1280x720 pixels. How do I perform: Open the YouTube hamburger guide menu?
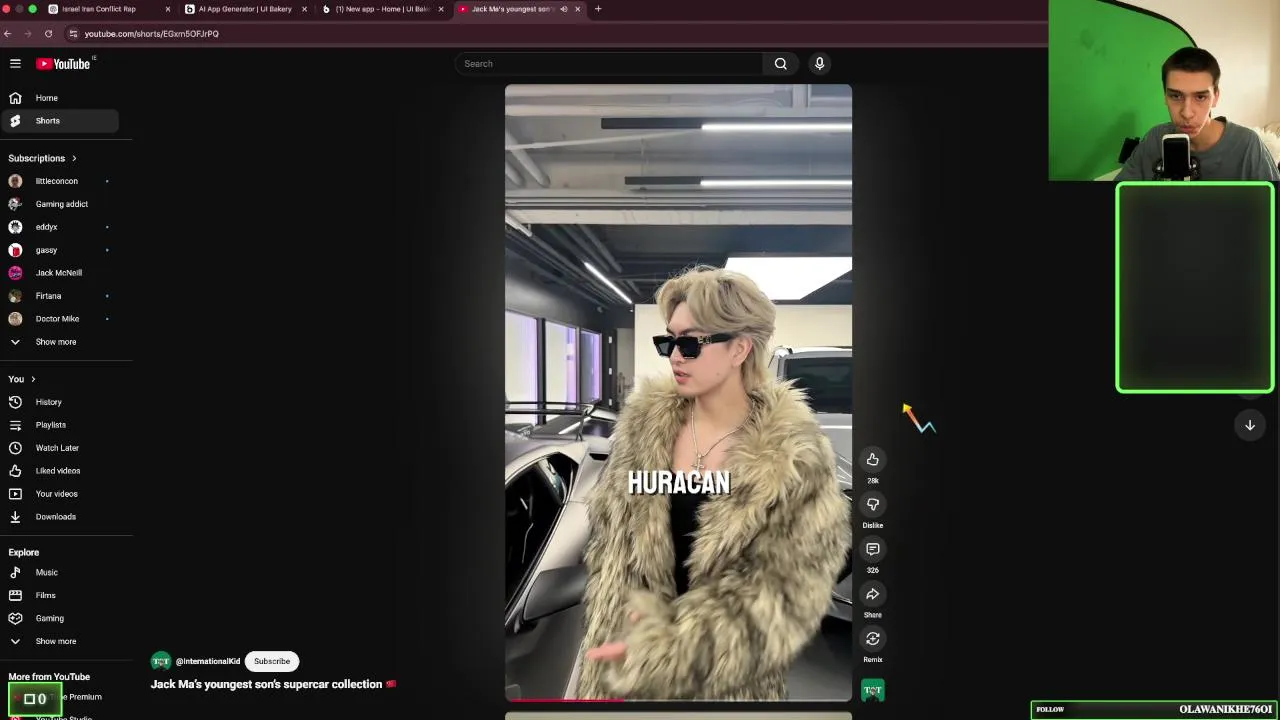coord(15,63)
